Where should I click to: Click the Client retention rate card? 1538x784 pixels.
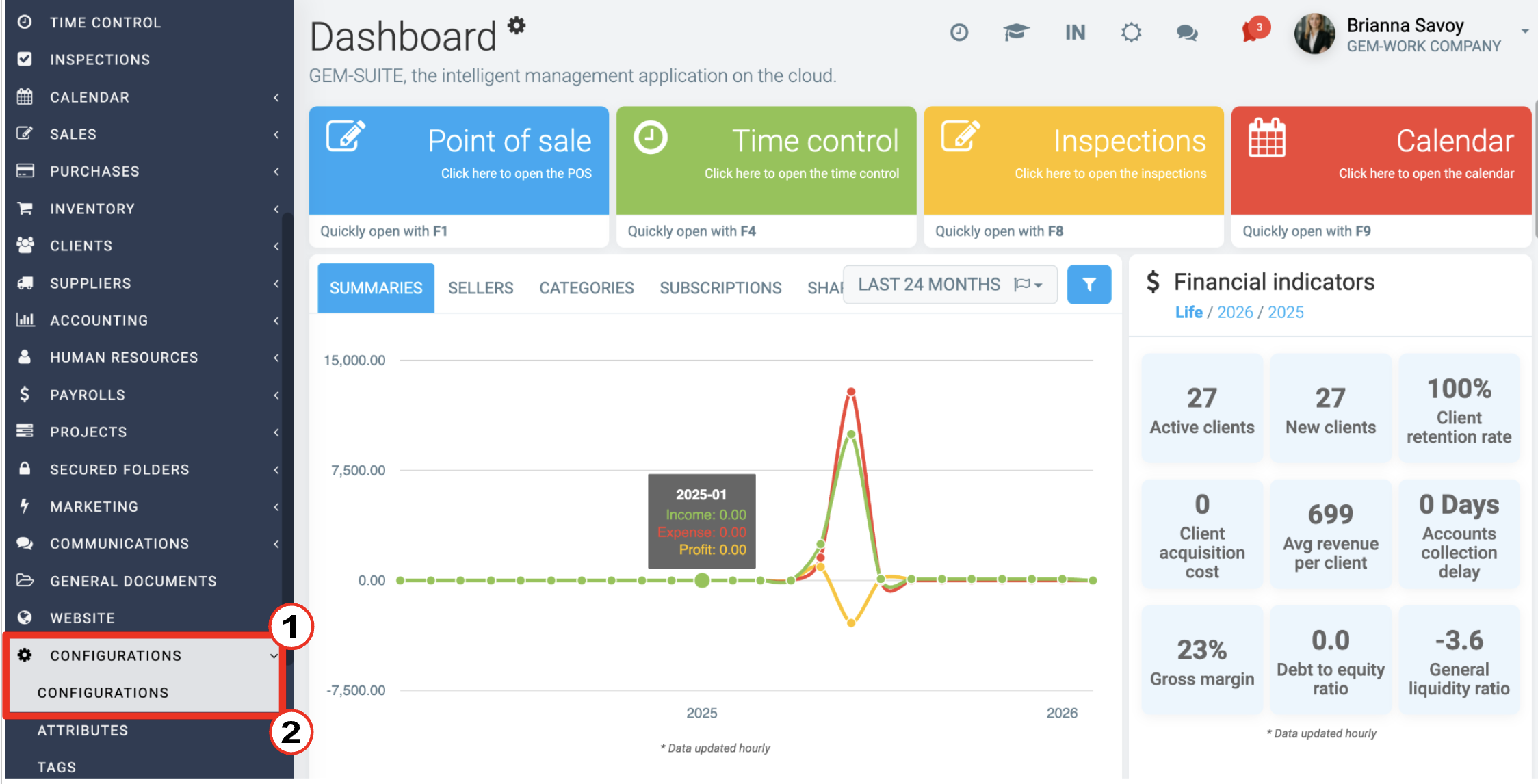pos(1459,408)
